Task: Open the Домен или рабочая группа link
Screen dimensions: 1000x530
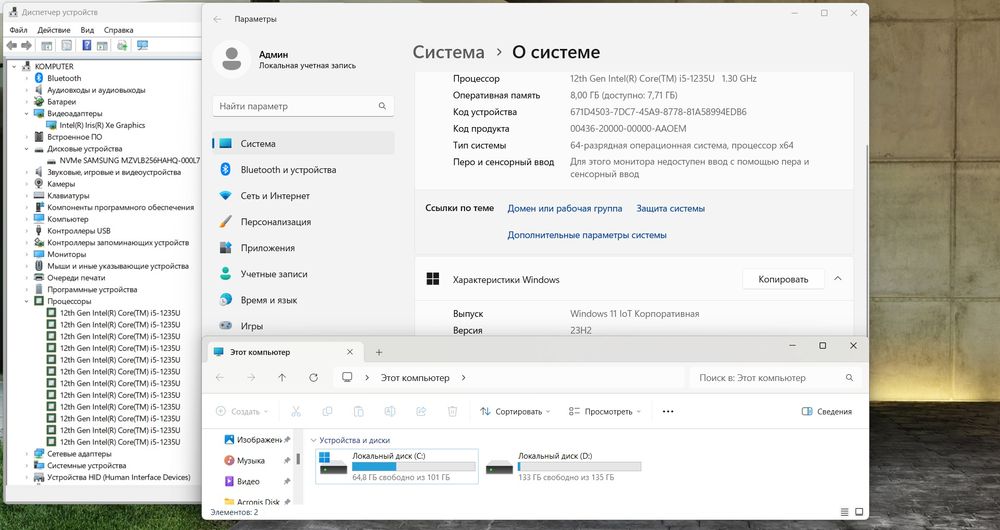Action: [x=564, y=209]
